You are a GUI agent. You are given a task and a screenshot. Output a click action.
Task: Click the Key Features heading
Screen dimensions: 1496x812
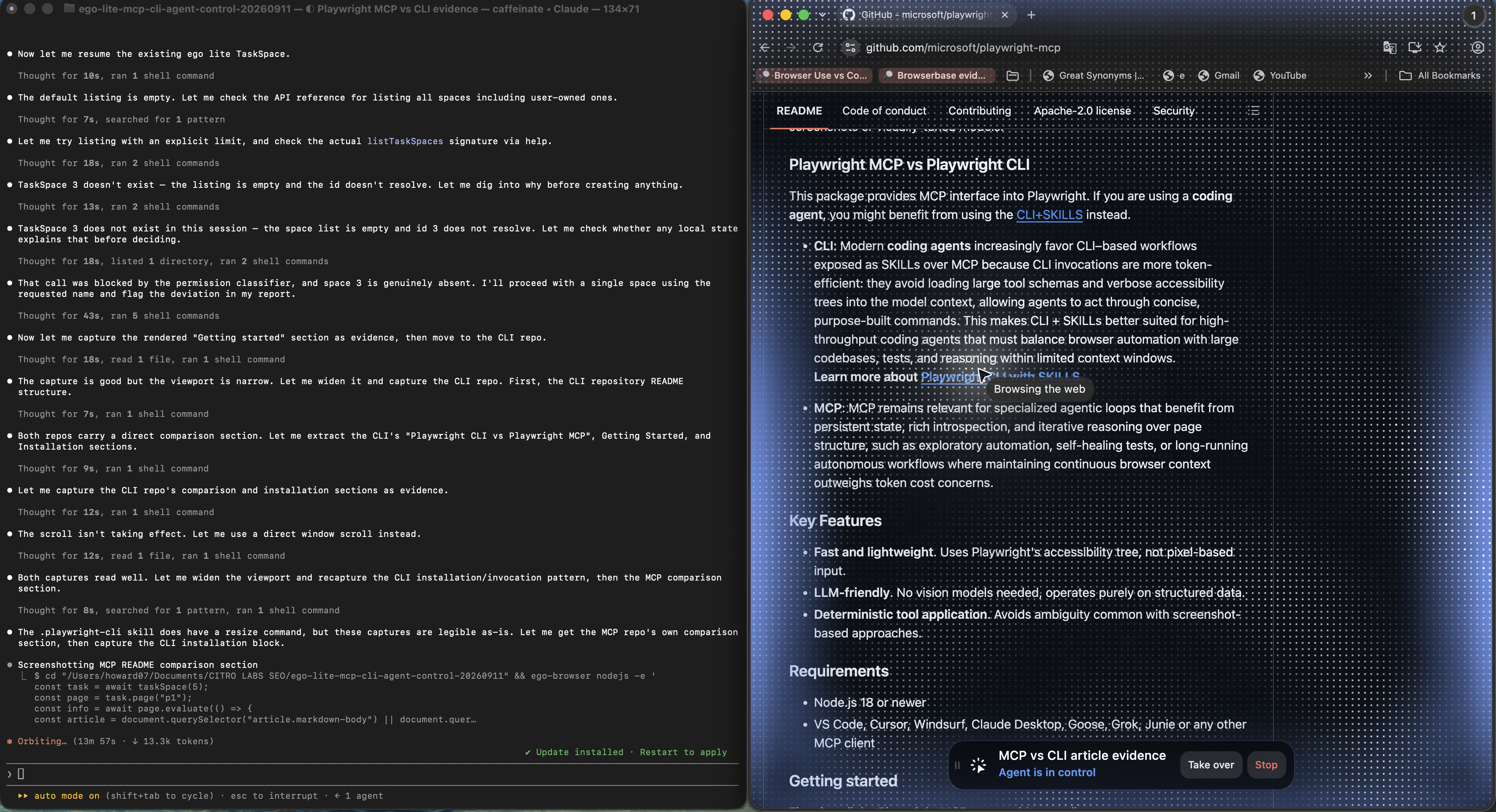coord(835,521)
